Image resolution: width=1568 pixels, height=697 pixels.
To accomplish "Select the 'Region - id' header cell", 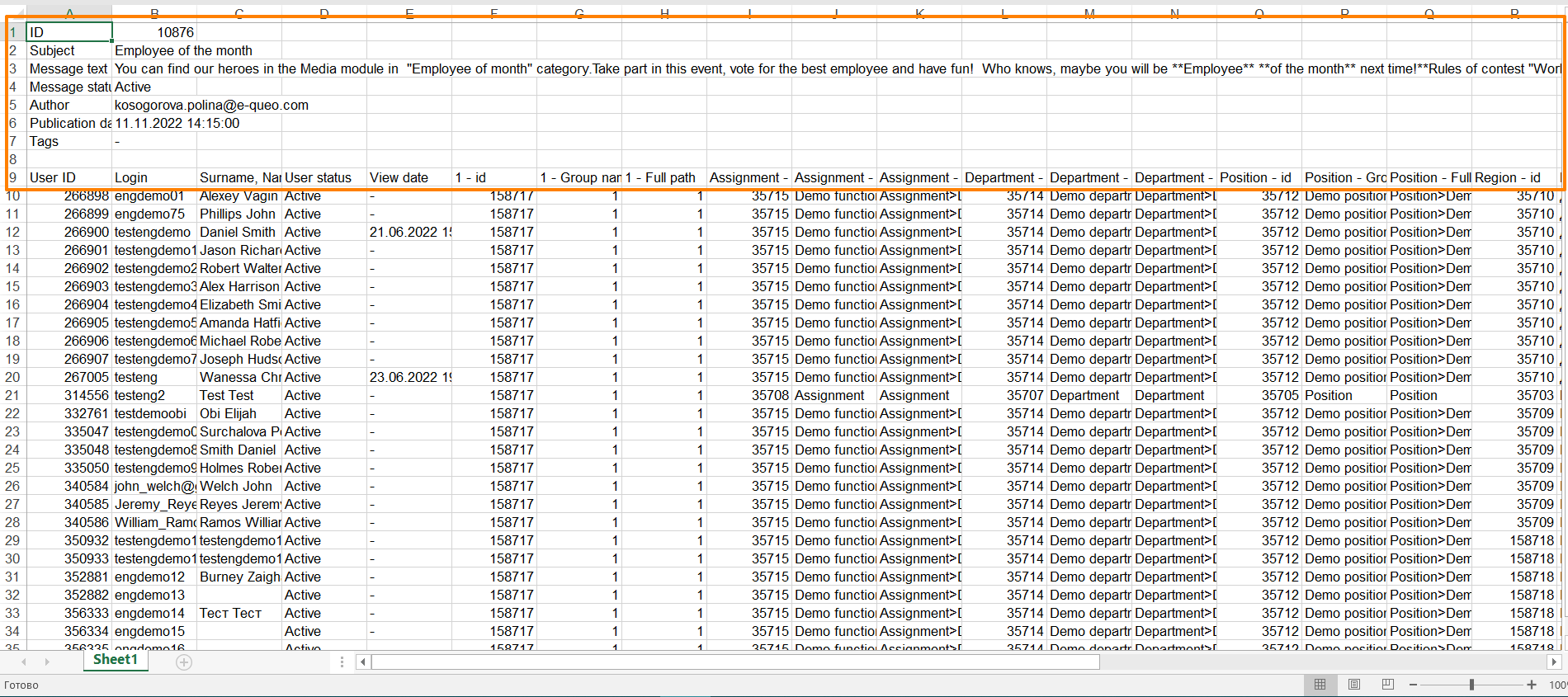I will pos(1514,177).
